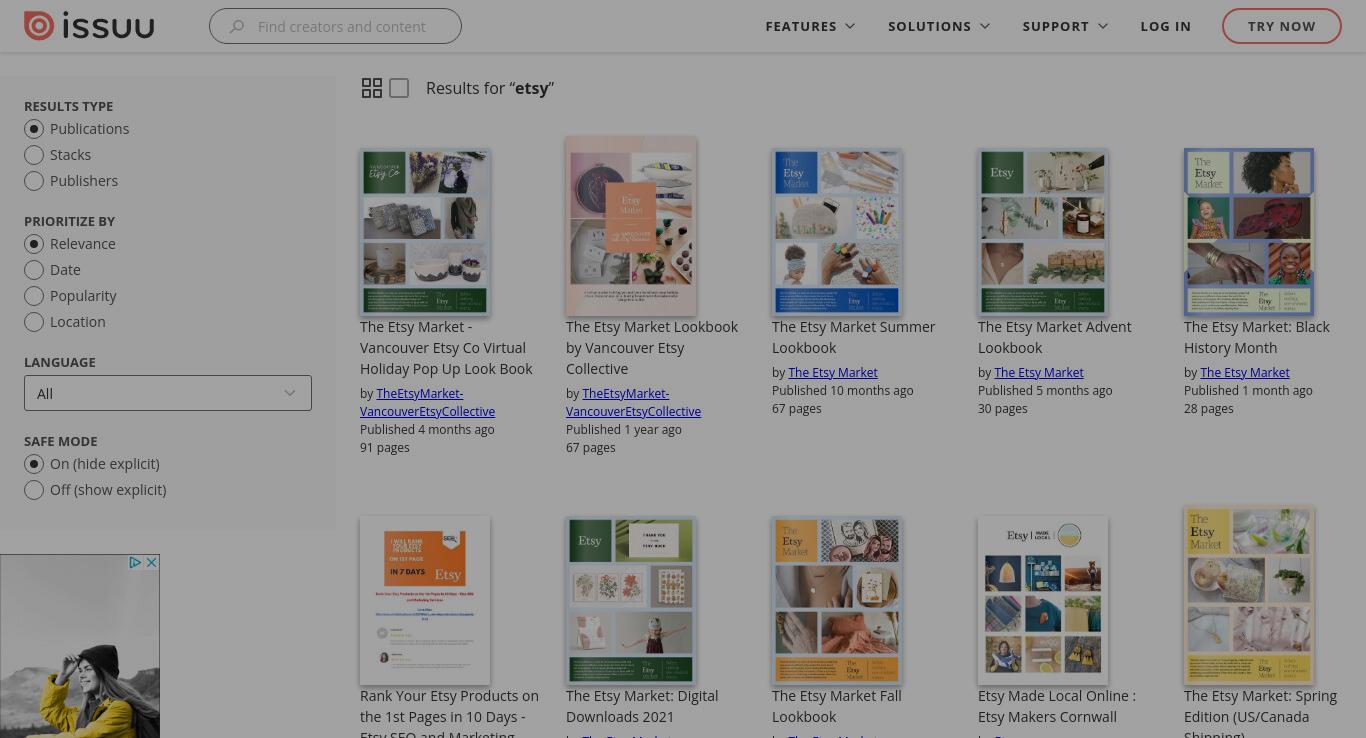Open Vancouver Etsy Co Holiday Look Book cover
Image resolution: width=1366 pixels, height=738 pixels.
coord(425,232)
